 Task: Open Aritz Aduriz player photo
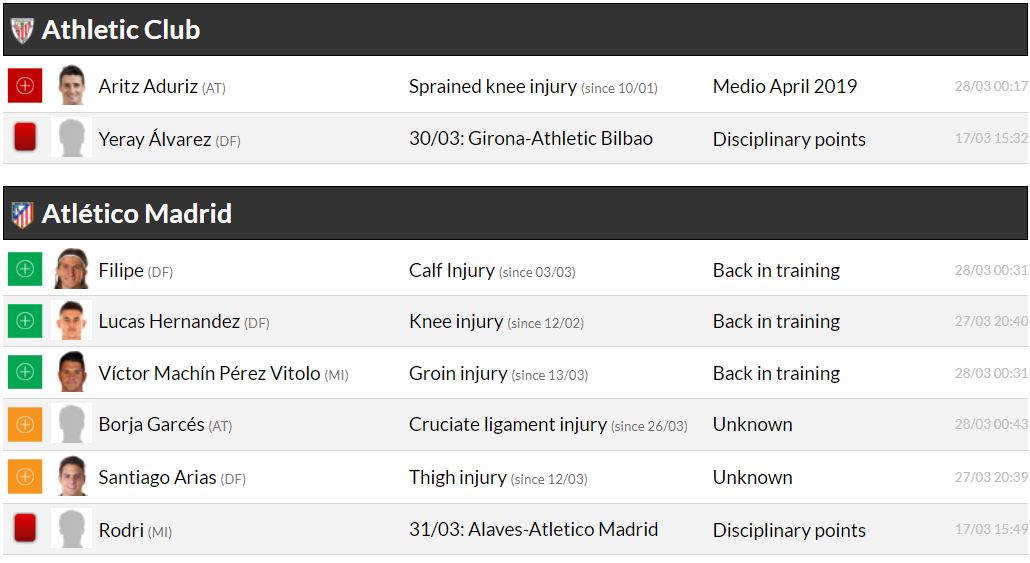(72, 86)
